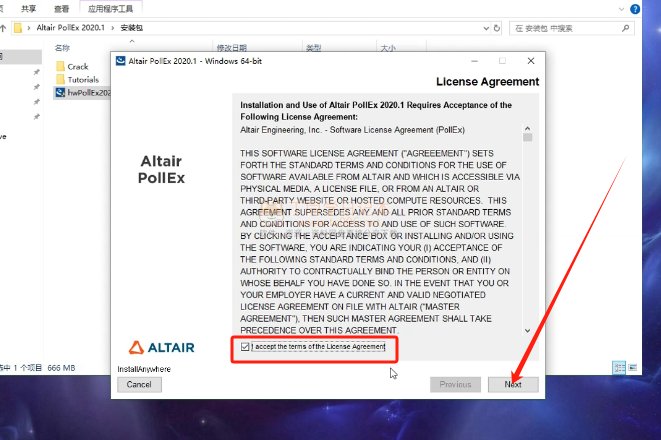
Task: Click the search magnifier icon
Action: 625,28
